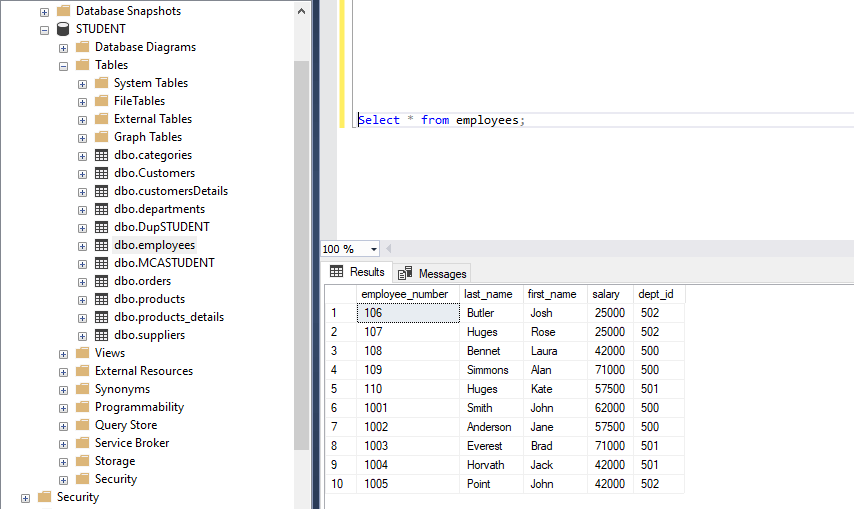Click the FileTables folder icon
Screen dimensions: 854x509
point(101,101)
